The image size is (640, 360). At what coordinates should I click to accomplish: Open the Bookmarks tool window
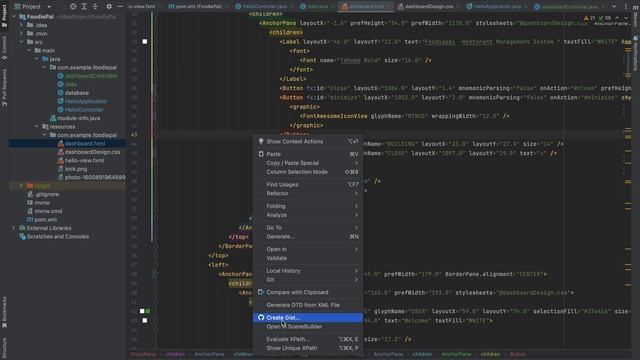pyautogui.click(x=4, y=312)
